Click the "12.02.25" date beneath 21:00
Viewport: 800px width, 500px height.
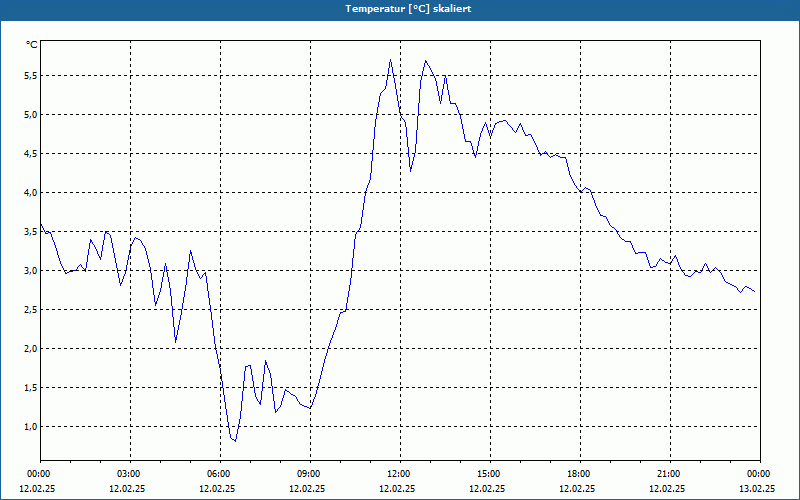coord(667,489)
